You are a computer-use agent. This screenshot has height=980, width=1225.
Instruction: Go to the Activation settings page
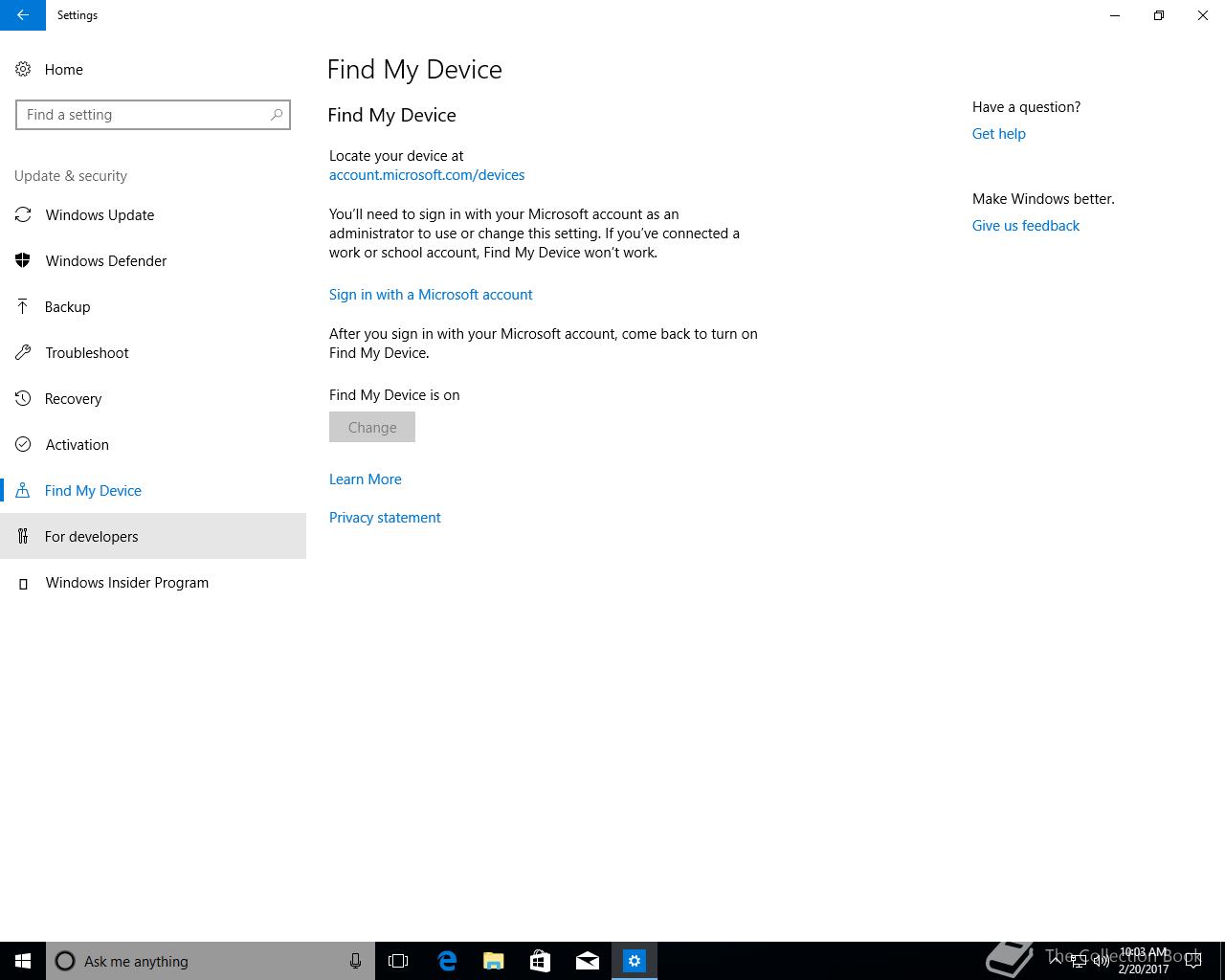153,444
